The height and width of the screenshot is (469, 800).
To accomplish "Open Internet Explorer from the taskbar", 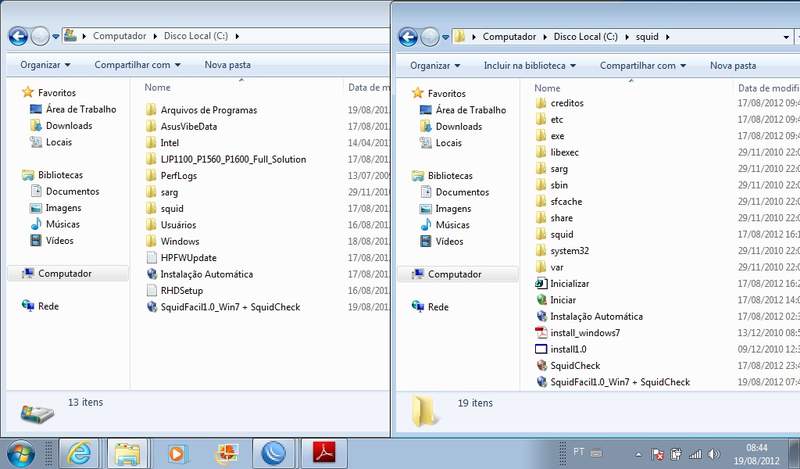I will point(80,453).
